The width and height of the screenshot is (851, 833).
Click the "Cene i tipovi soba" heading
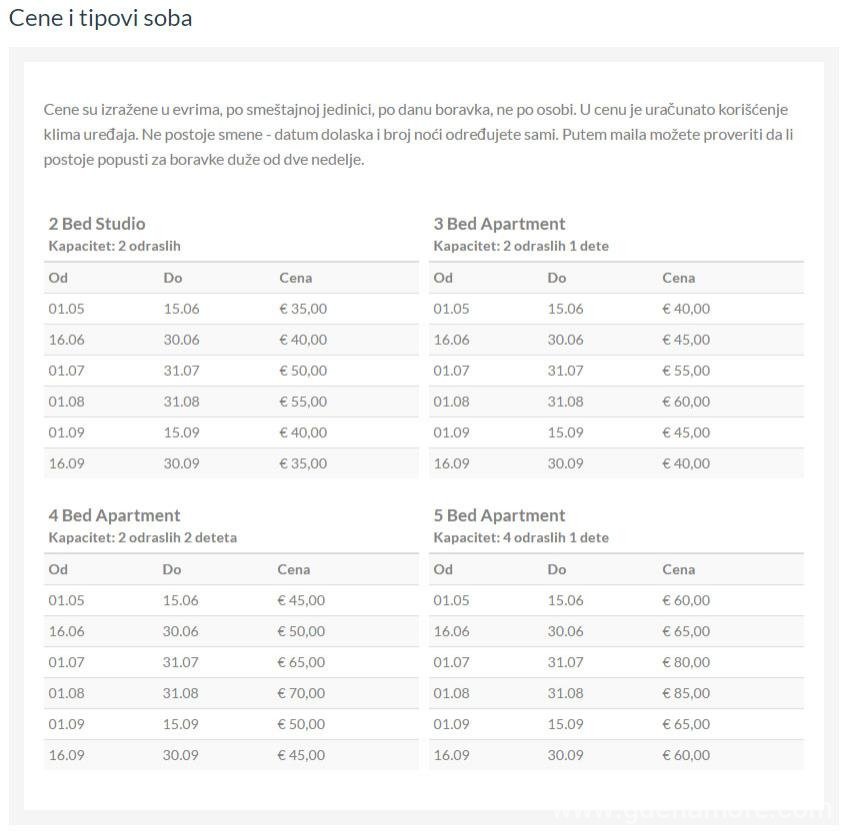[100, 18]
